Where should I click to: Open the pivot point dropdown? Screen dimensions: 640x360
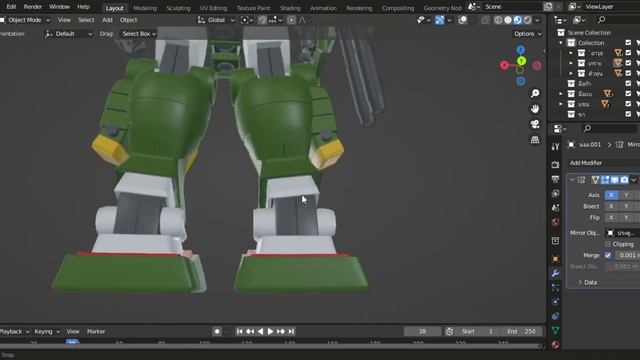(247, 20)
